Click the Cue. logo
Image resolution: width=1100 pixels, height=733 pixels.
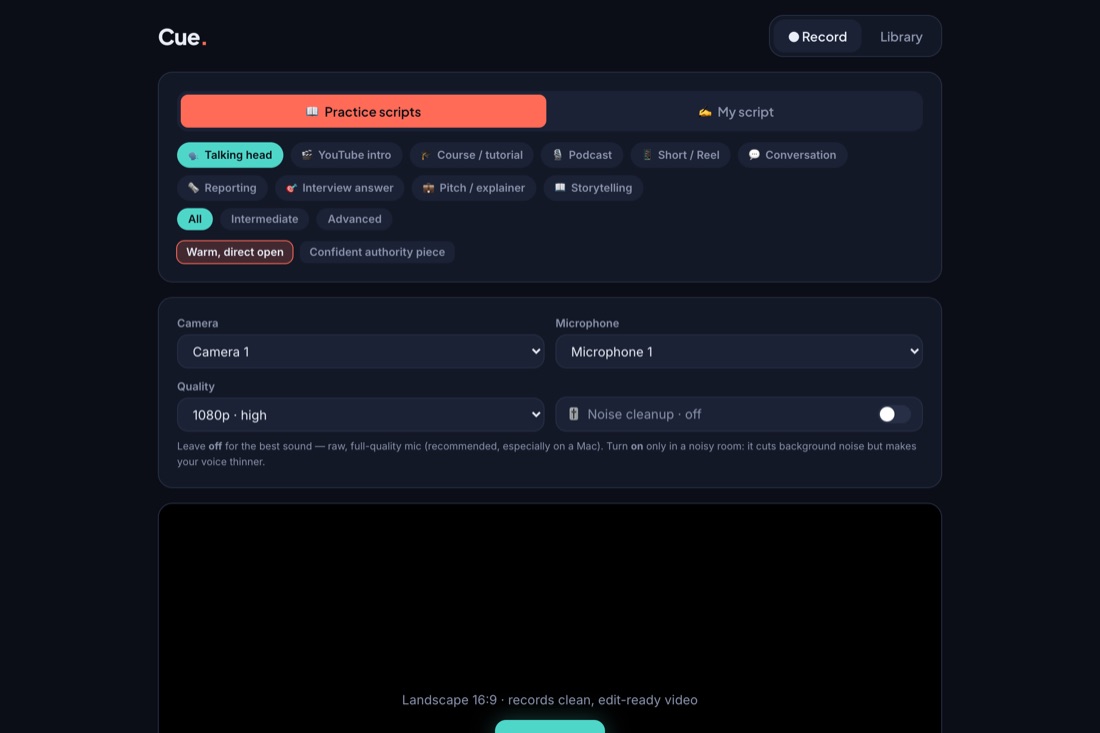[x=182, y=37]
